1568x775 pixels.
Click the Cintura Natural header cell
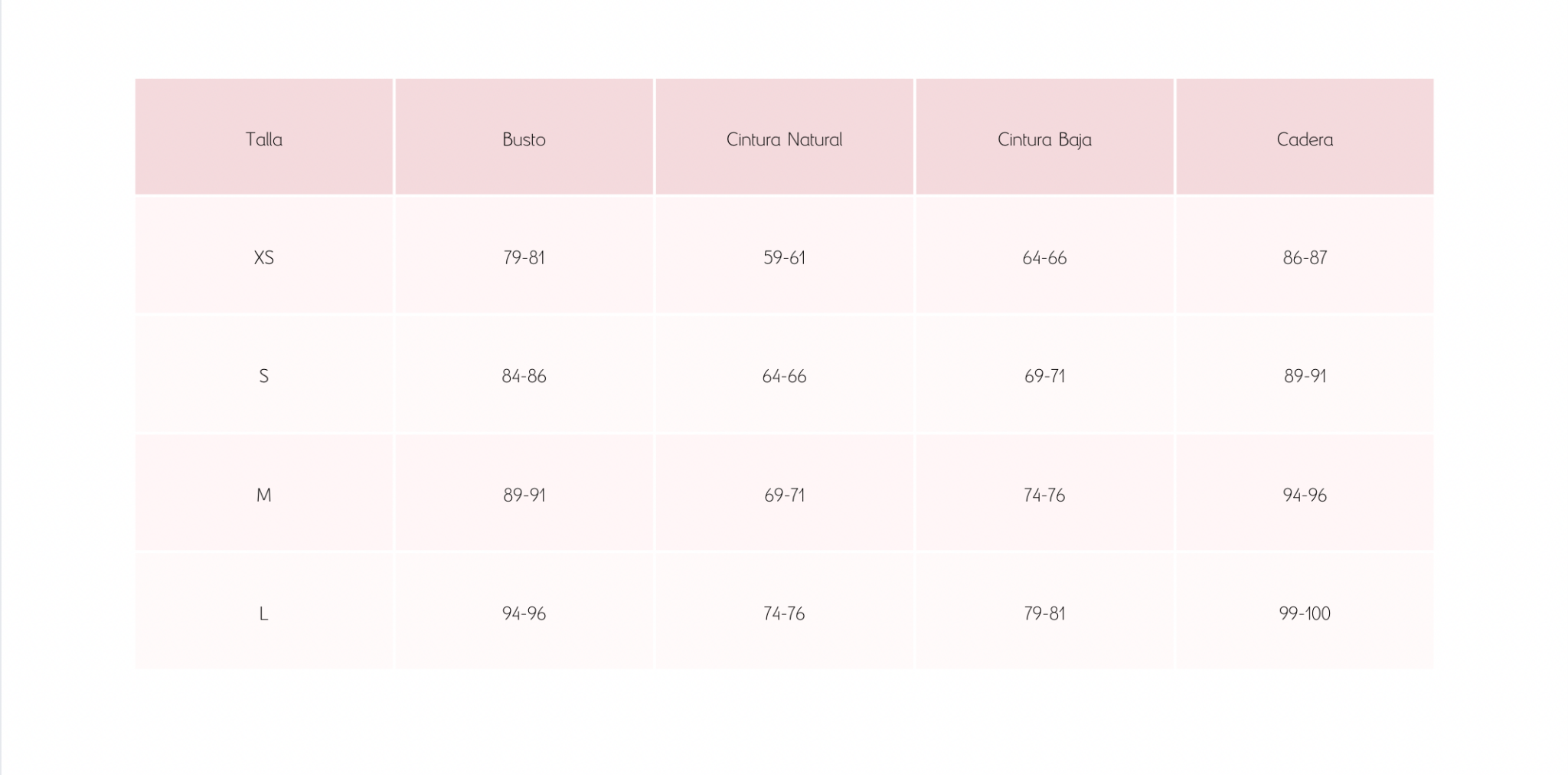coord(784,139)
